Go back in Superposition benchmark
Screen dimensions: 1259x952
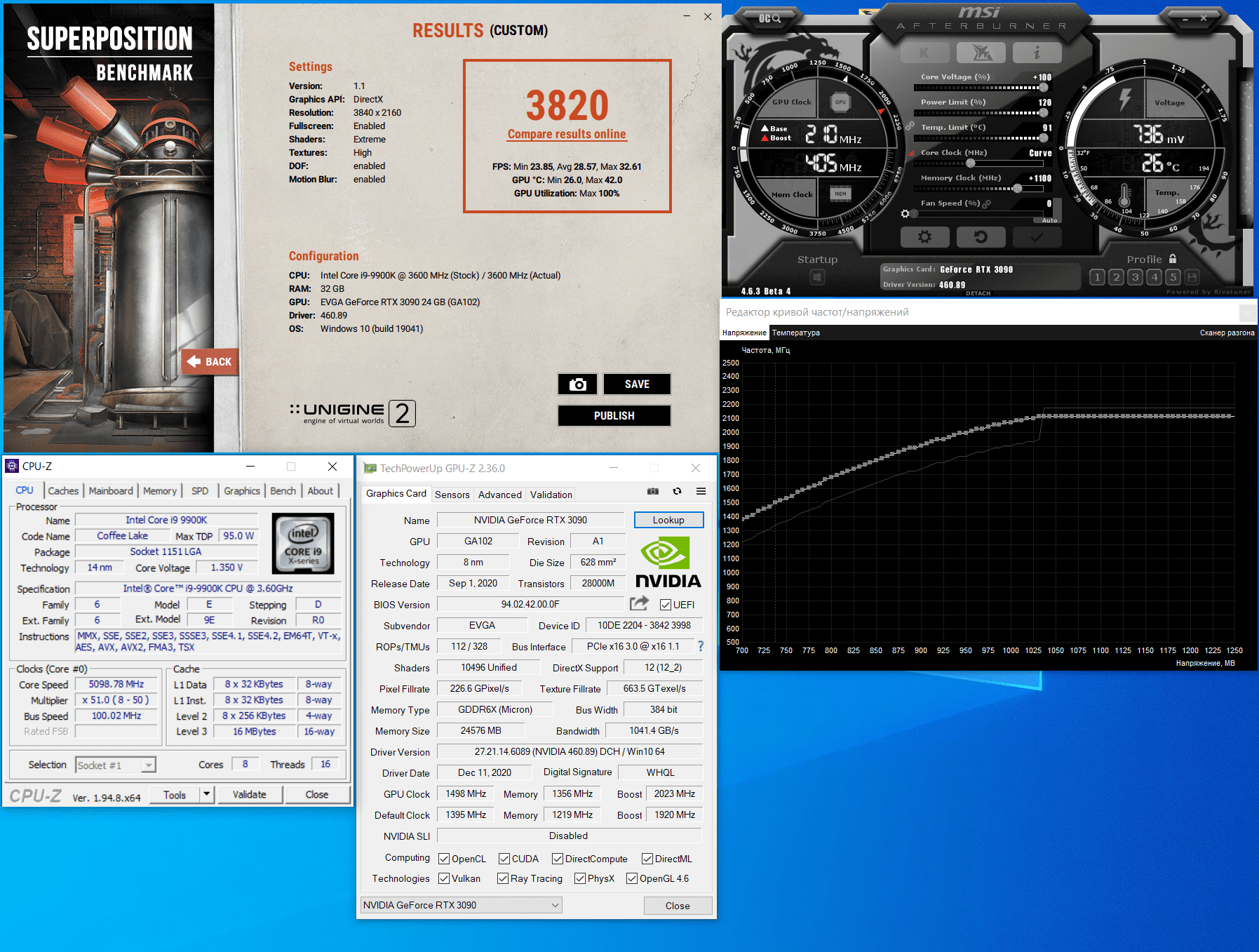click(210, 362)
